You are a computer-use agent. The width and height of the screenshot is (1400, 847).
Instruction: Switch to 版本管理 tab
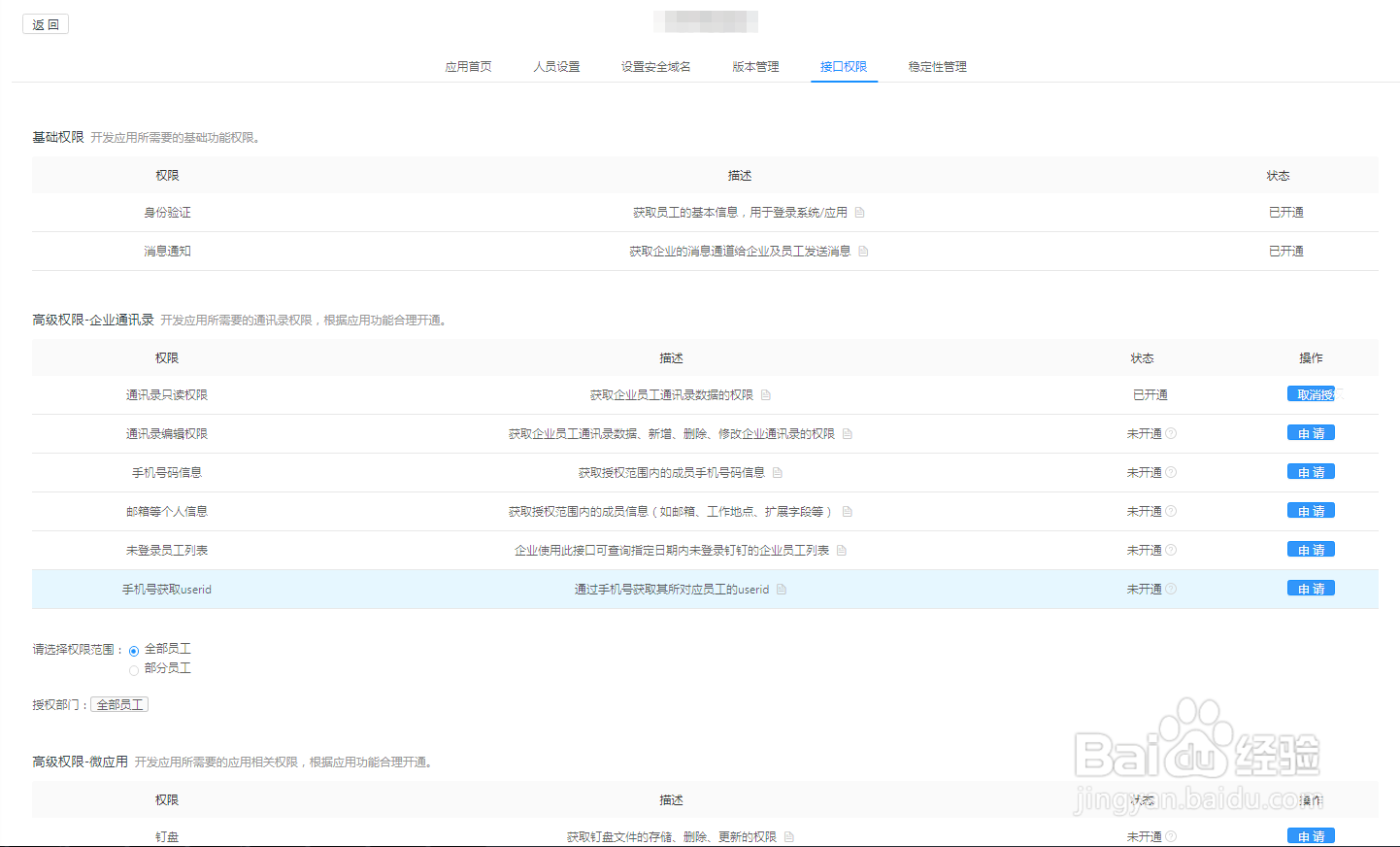coord(756,67)
